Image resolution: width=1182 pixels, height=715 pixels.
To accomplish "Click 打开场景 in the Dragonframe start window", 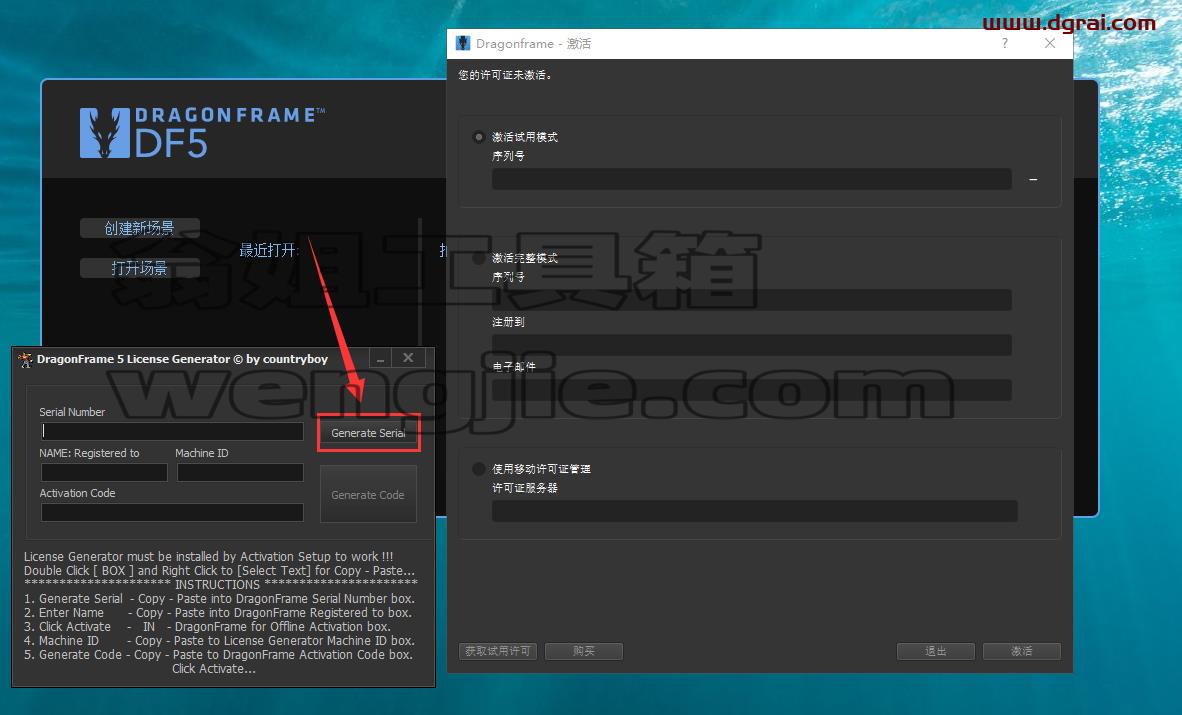I will pyautogui.click(x=139, y=268).
